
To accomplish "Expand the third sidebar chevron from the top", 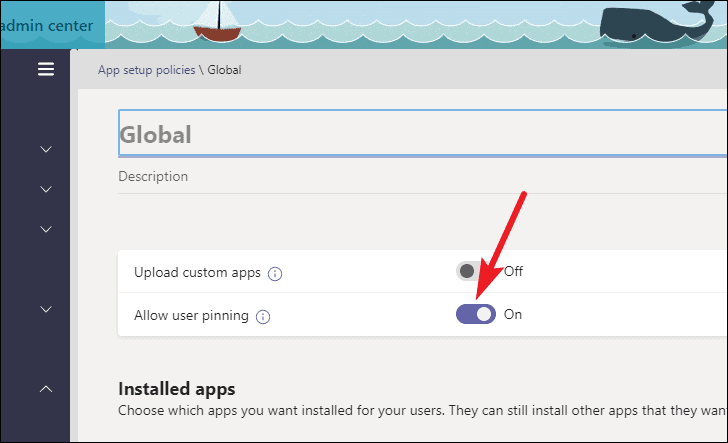I will (45, 229).
